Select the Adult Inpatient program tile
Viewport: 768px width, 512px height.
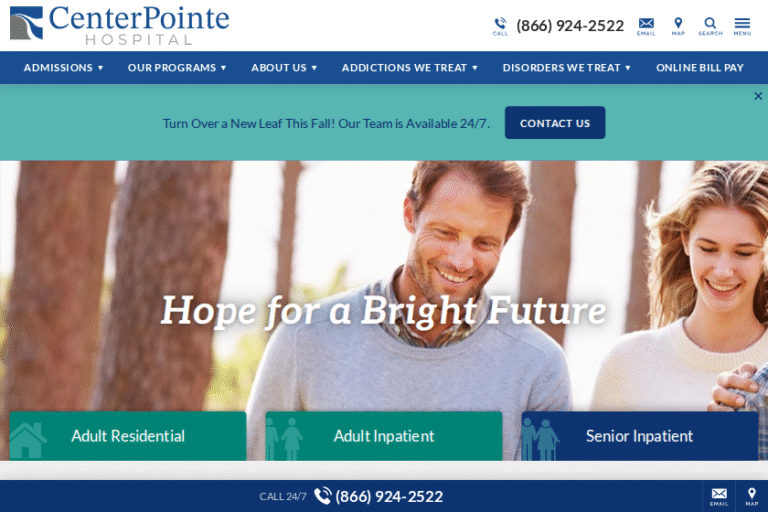tap(384, 436)
